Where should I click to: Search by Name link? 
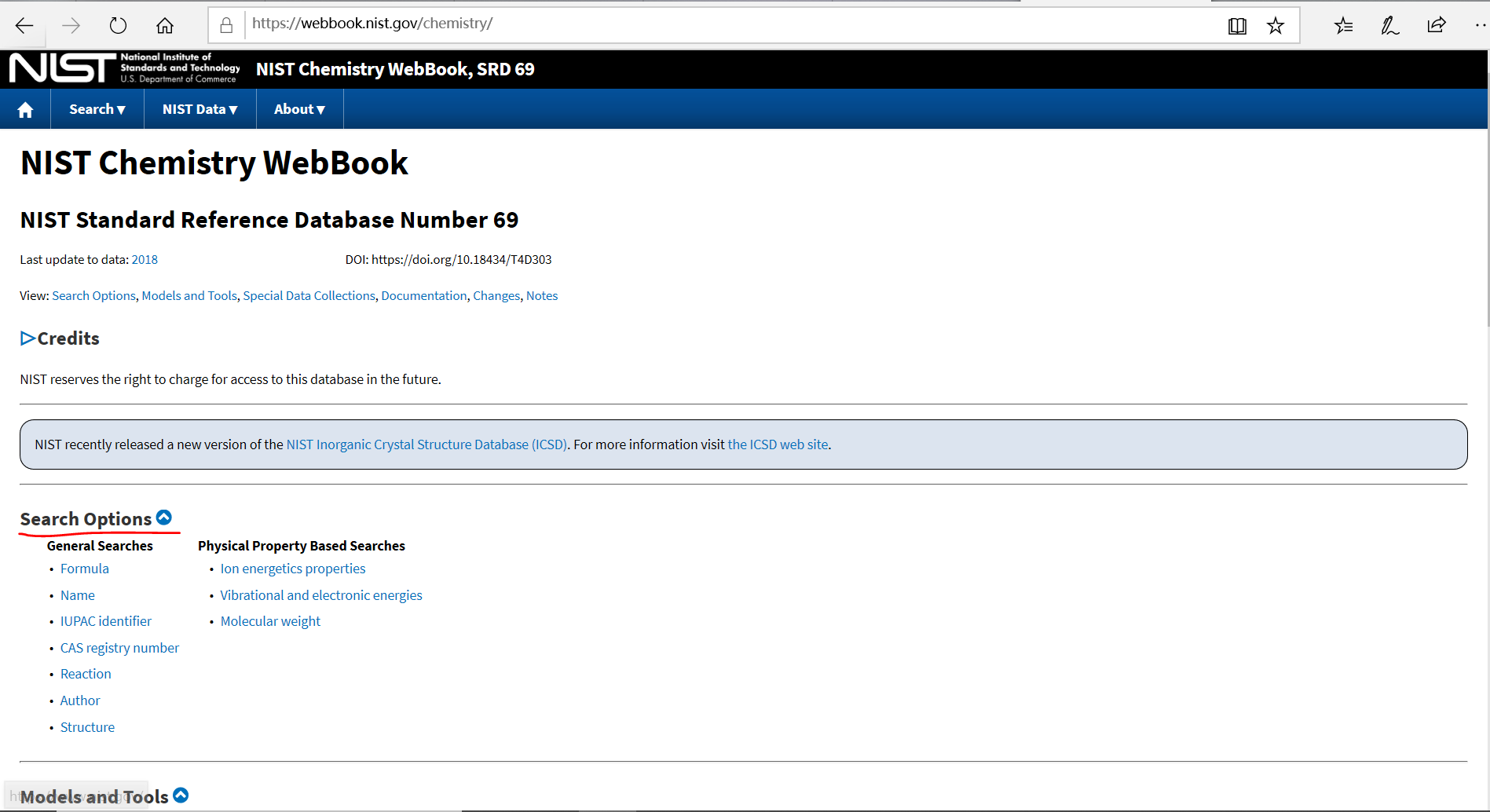pos(78,595)
